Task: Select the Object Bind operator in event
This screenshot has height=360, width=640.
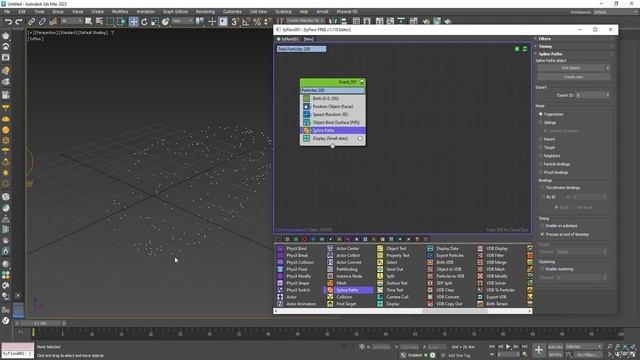Action: [333, 122]
